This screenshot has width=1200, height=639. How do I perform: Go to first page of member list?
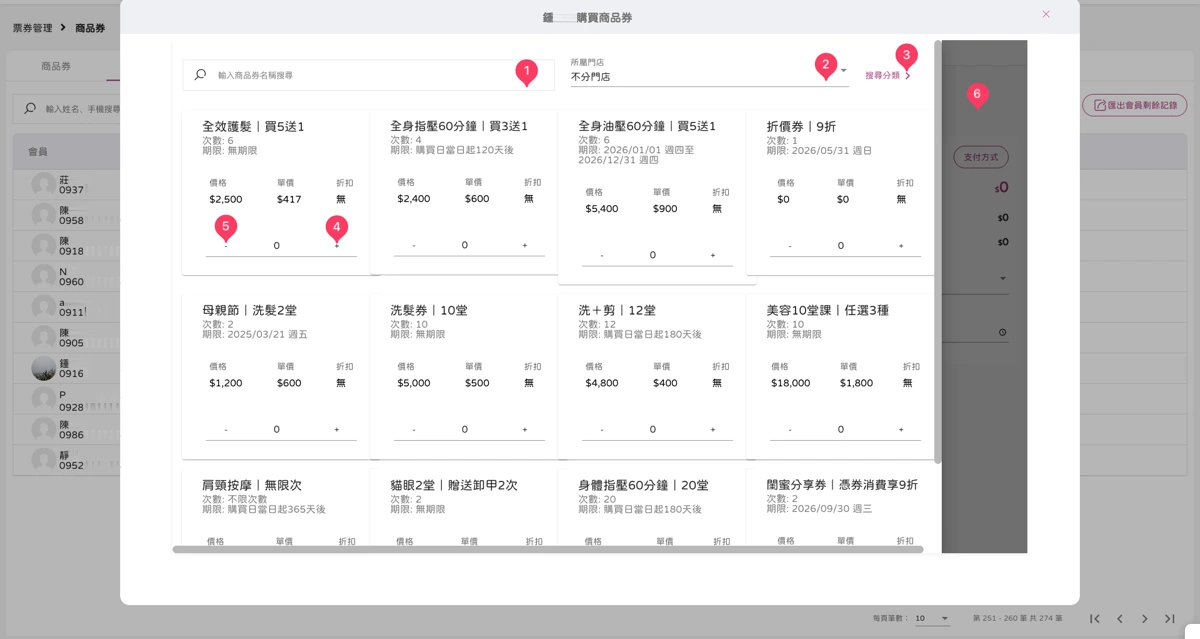[1095, 619]
